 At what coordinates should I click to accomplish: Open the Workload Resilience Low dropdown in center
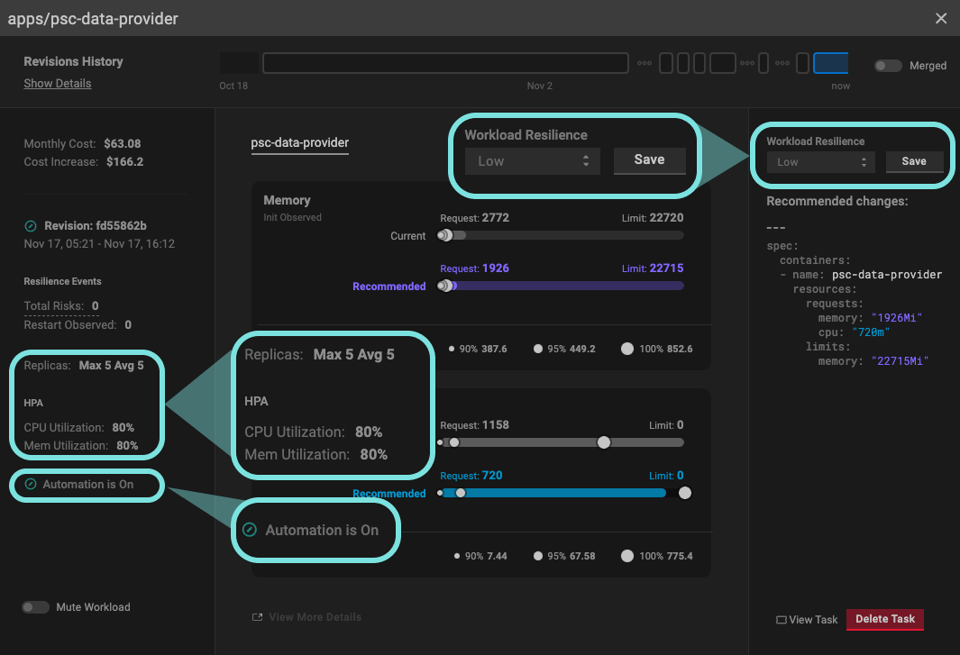point(532,161)
